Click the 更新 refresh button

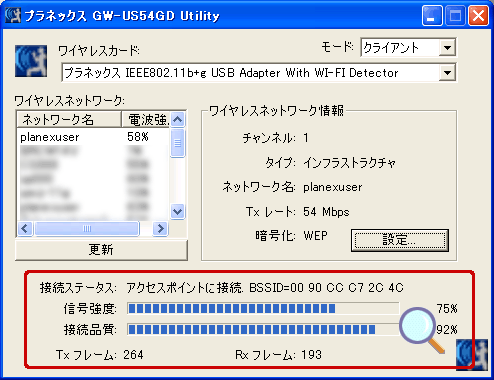coord(101,250)
